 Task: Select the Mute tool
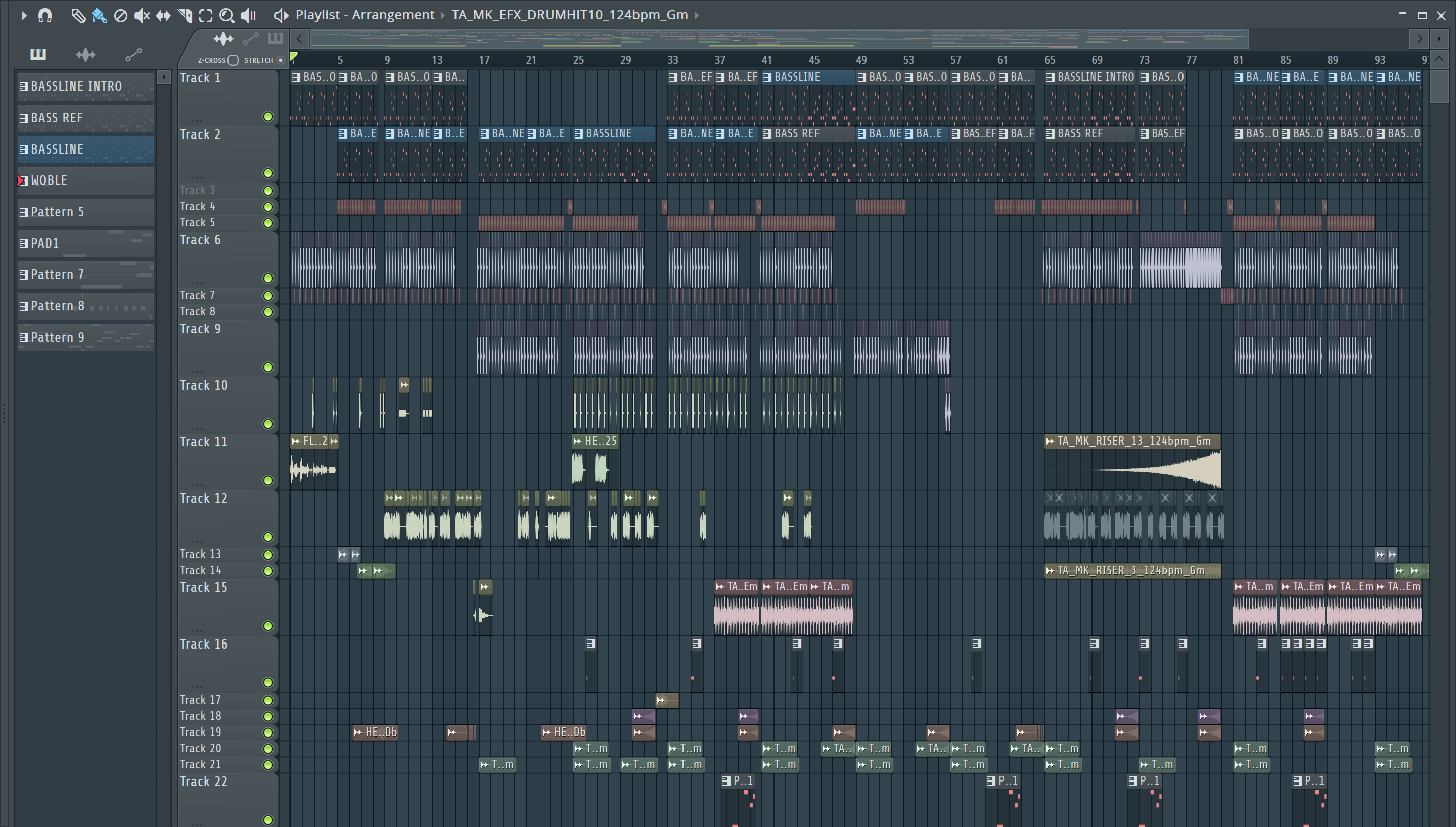pos(142,15)
